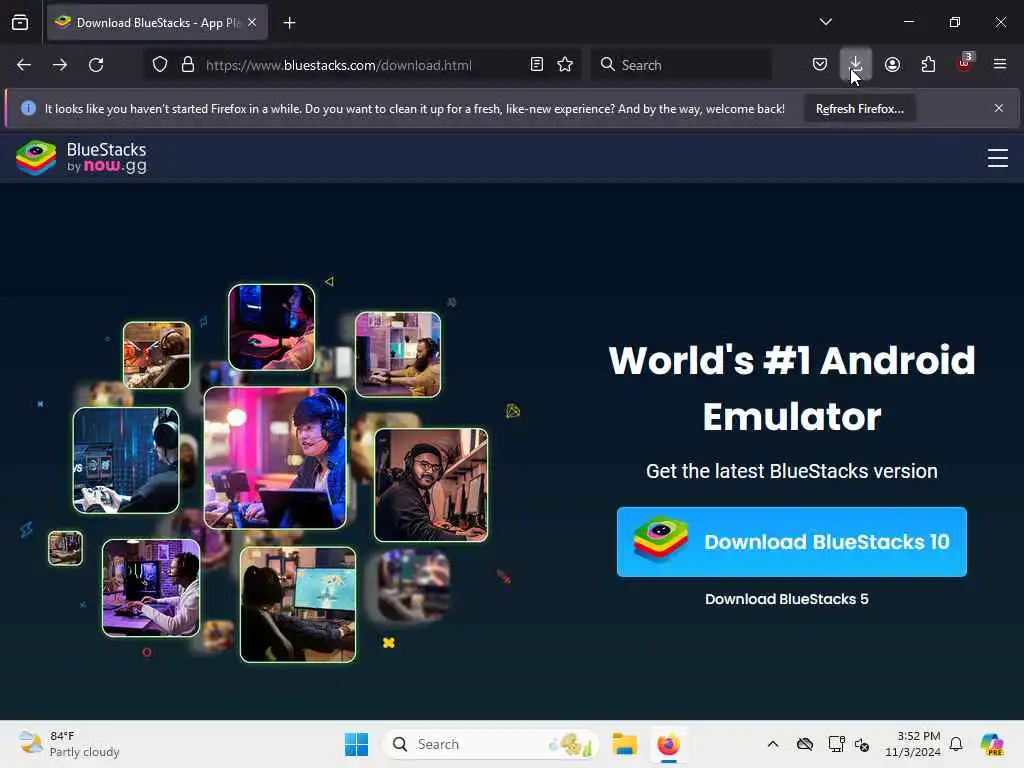This screenshot has height=768, width=1024.
Task: Open a new tab with plus button
Action: [x=289, y=23]
